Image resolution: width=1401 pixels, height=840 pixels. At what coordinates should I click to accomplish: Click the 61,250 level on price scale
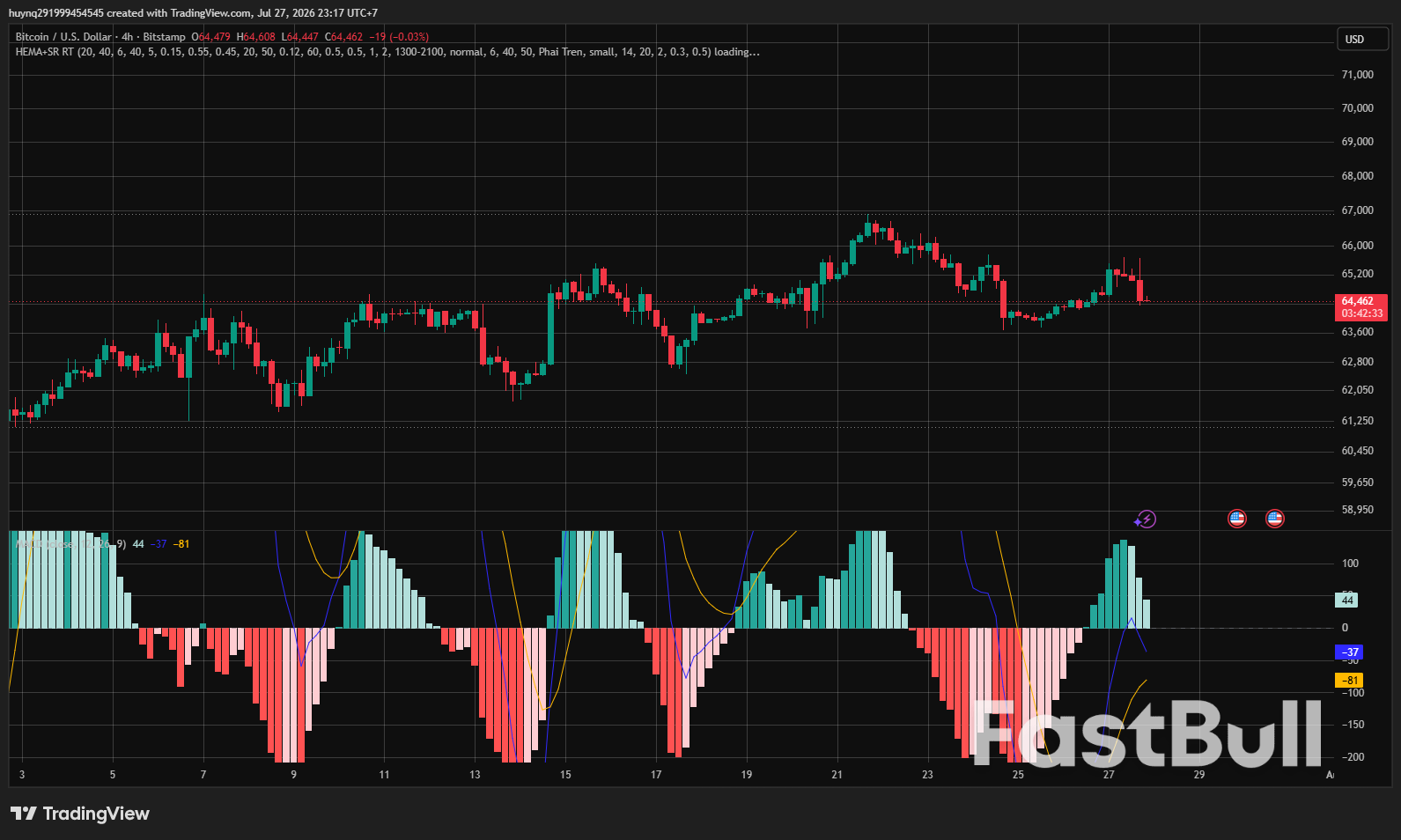click(1357, 421)
